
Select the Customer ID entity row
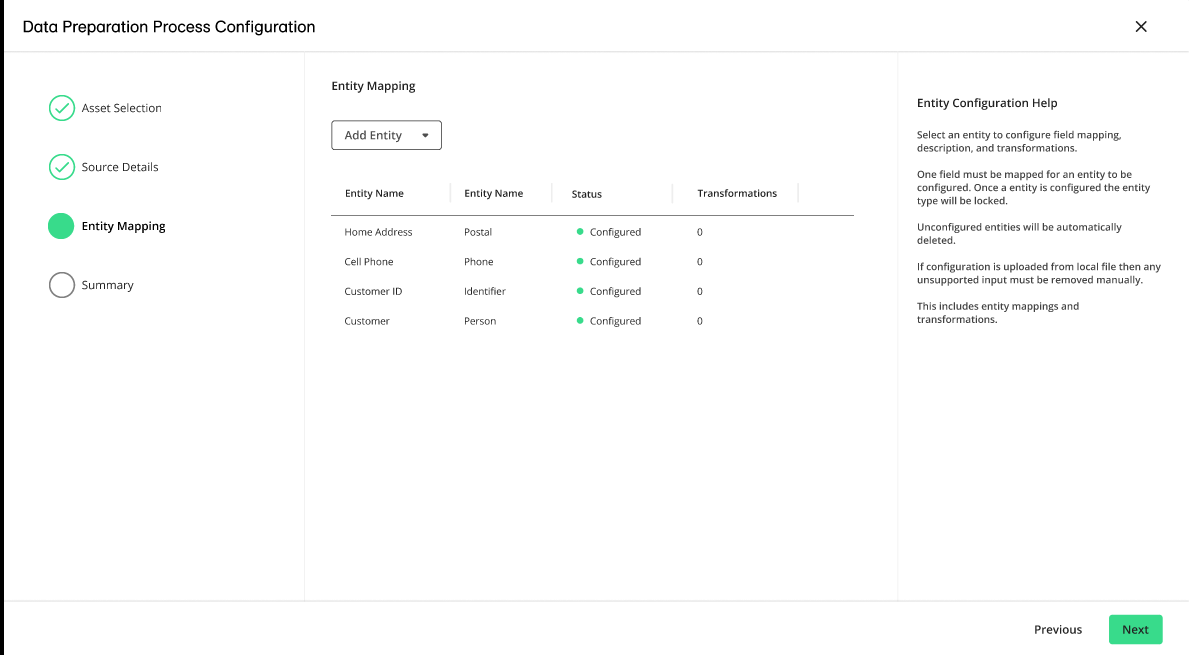click(x=373, y=292)
